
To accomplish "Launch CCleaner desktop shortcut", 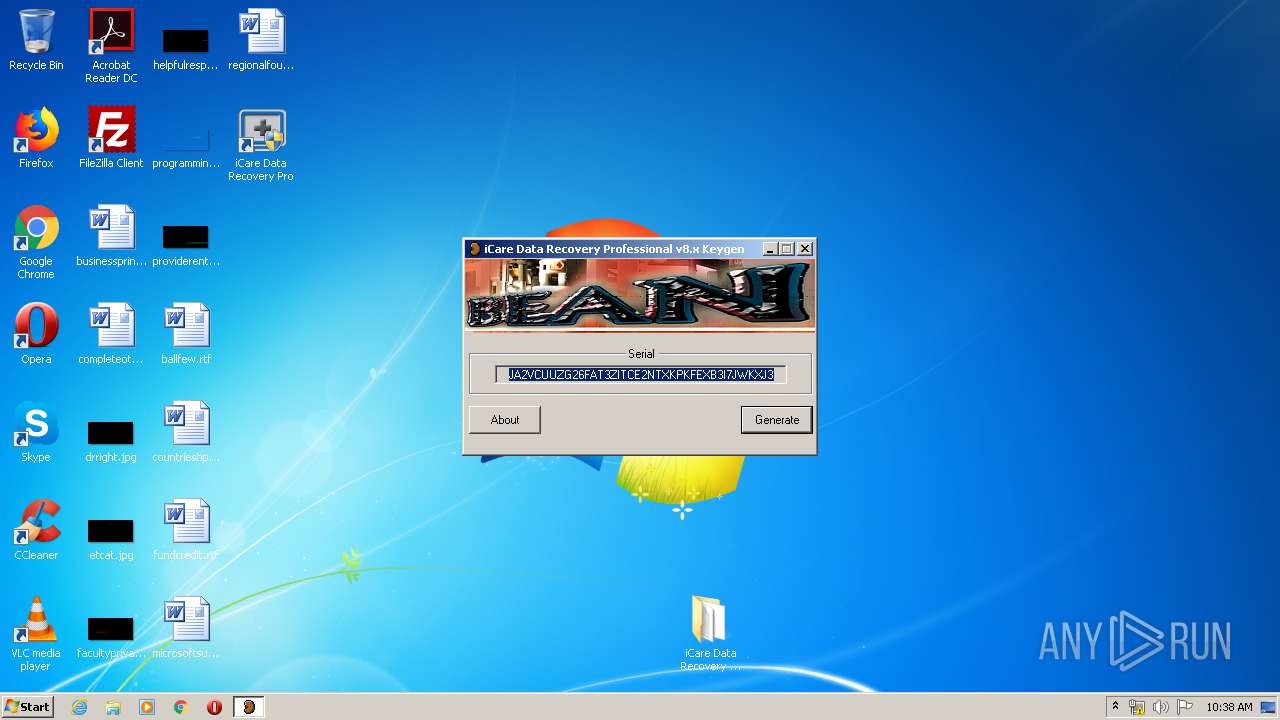I will tap(36, 531).
